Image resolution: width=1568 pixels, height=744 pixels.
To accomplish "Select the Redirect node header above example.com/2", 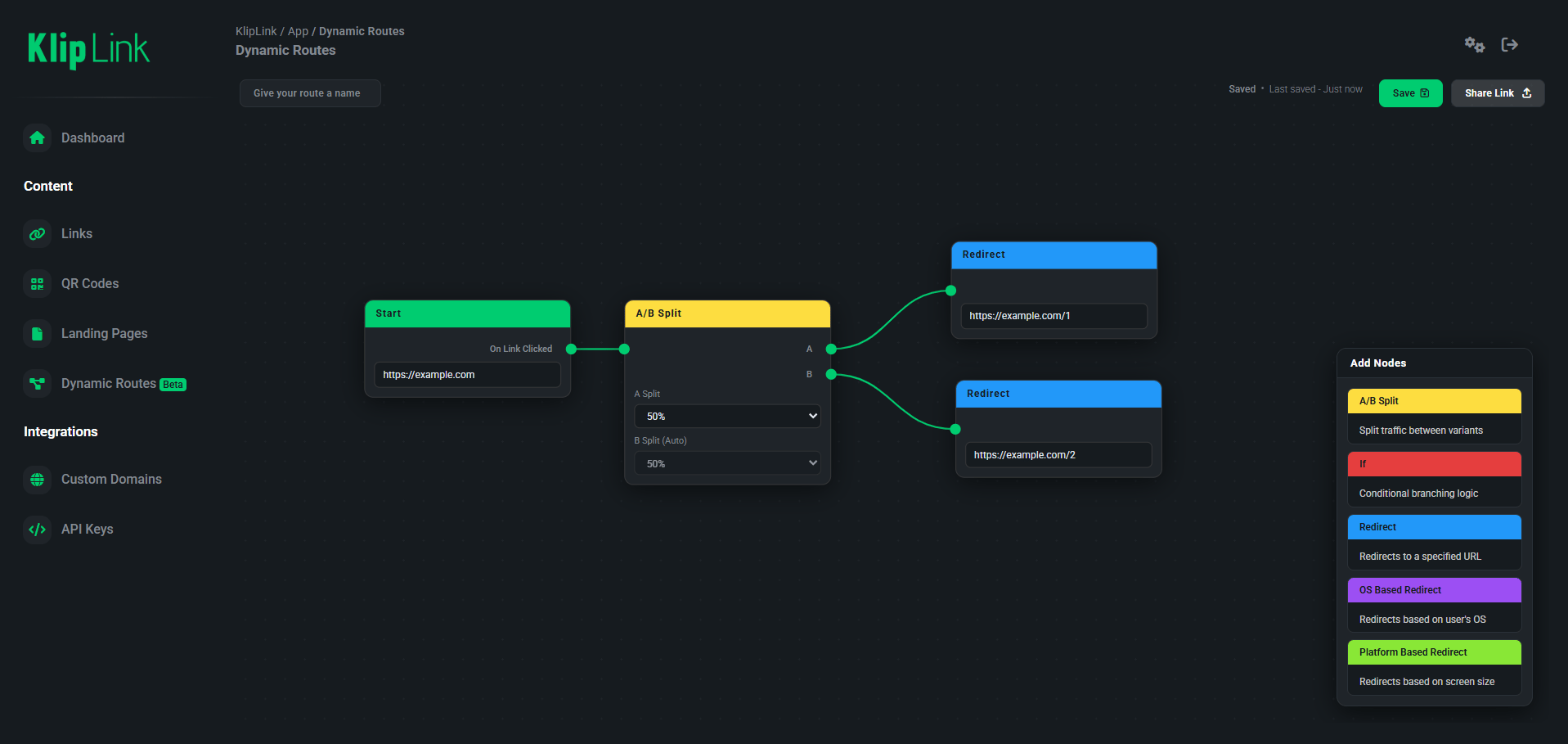I will (1058, 394).
